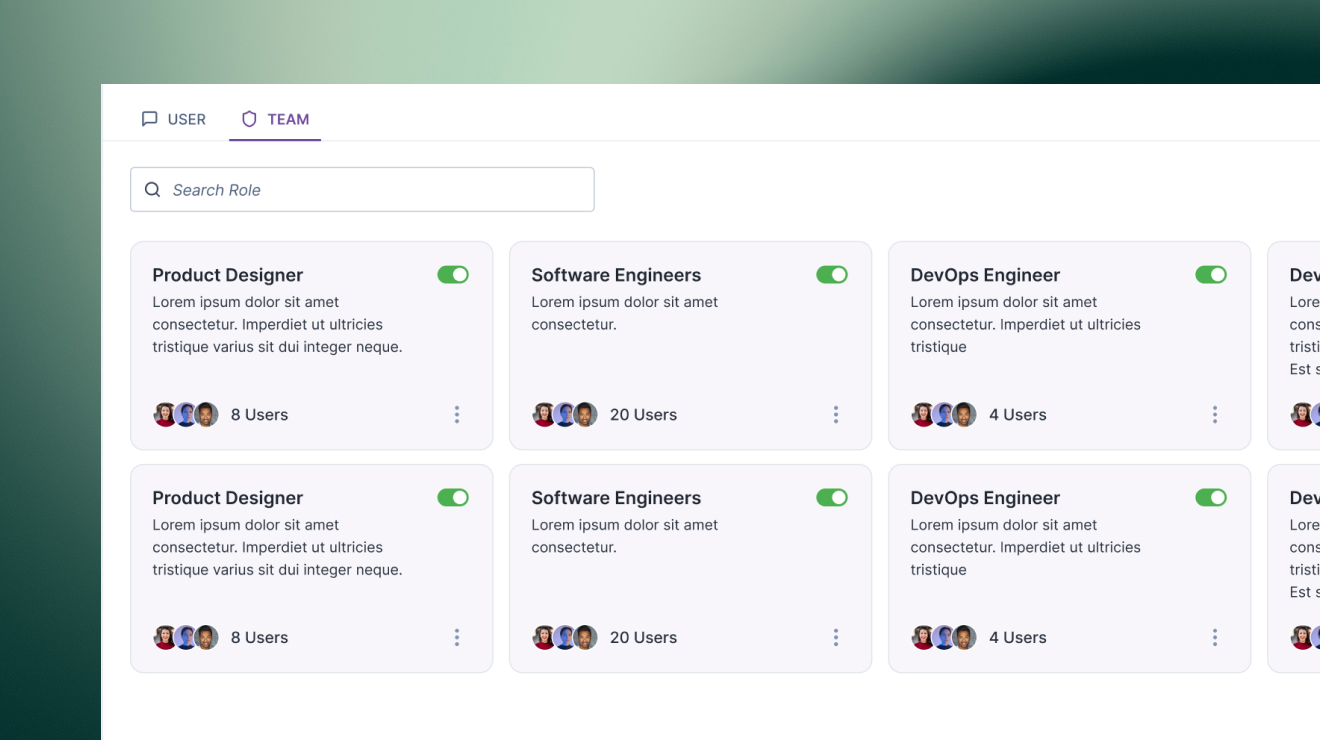Image resolution: width=1320 pixels, height=740 pixels.
Task: Click "8 Users" on the lower Product Designer card
Action: click(259, 638)
